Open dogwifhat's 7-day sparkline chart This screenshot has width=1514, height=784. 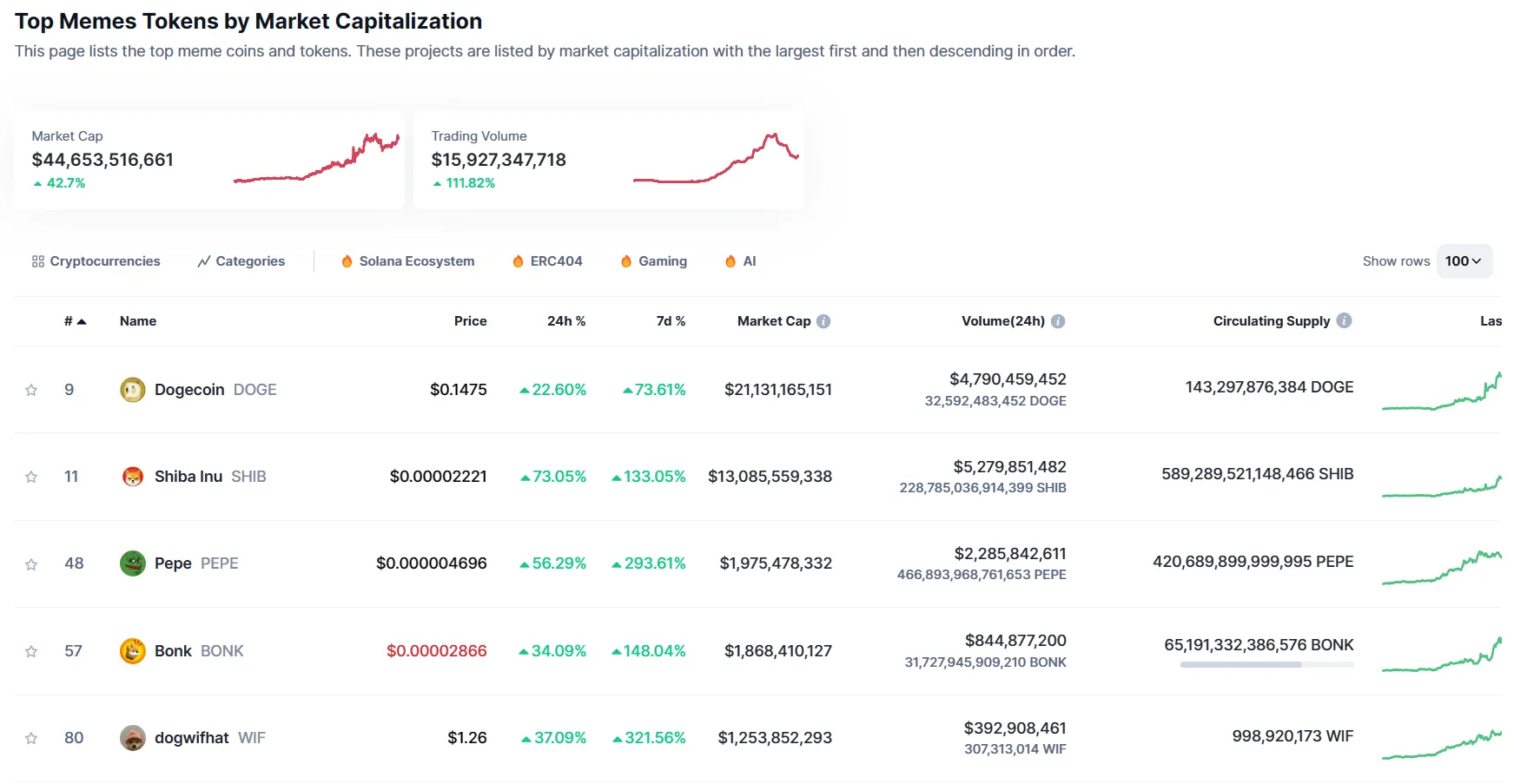(1442, 744)
